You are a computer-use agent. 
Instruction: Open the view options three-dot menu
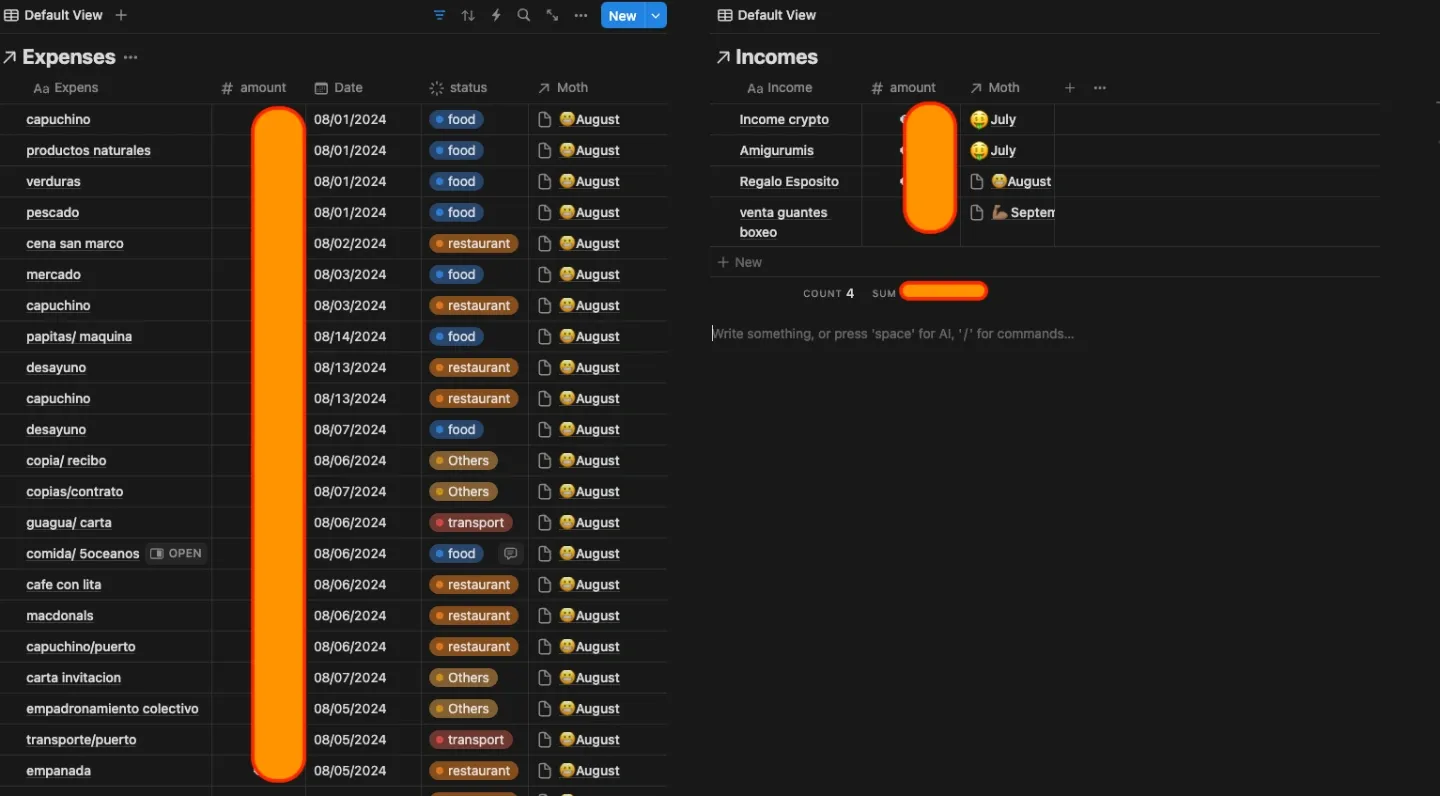click(x=581, y=16)
